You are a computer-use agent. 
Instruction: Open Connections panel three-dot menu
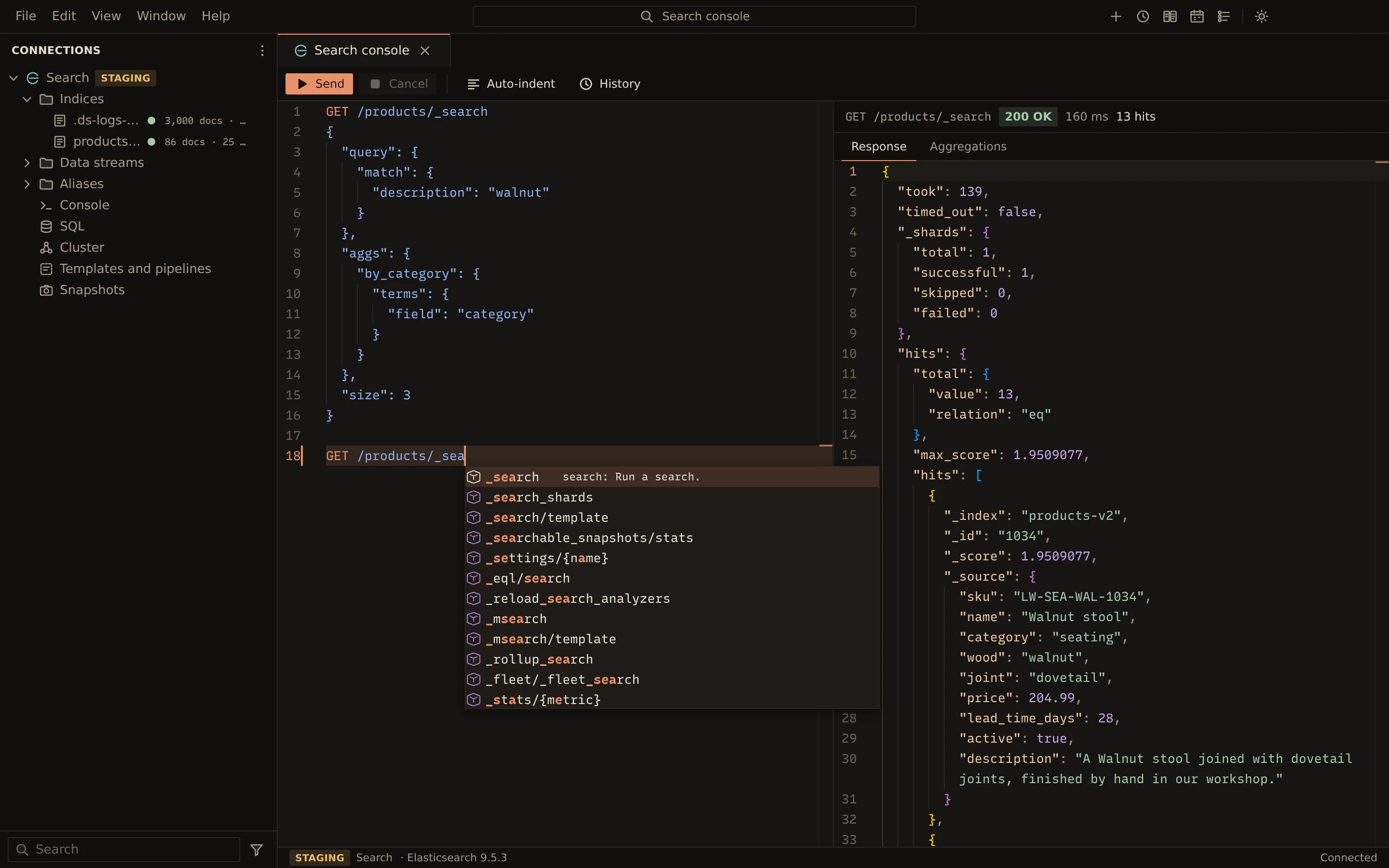click(262, 51)
